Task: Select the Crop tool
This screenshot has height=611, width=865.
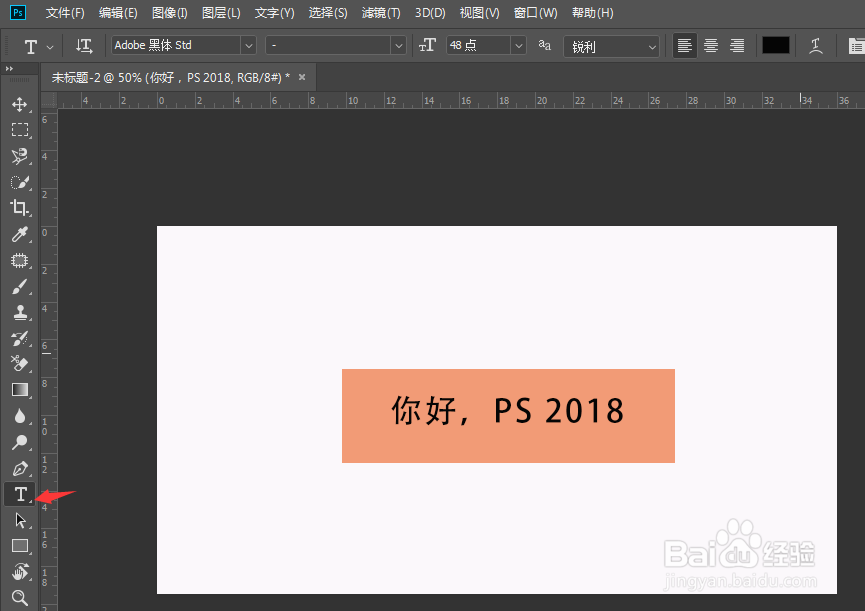Action: coord(20,208)
